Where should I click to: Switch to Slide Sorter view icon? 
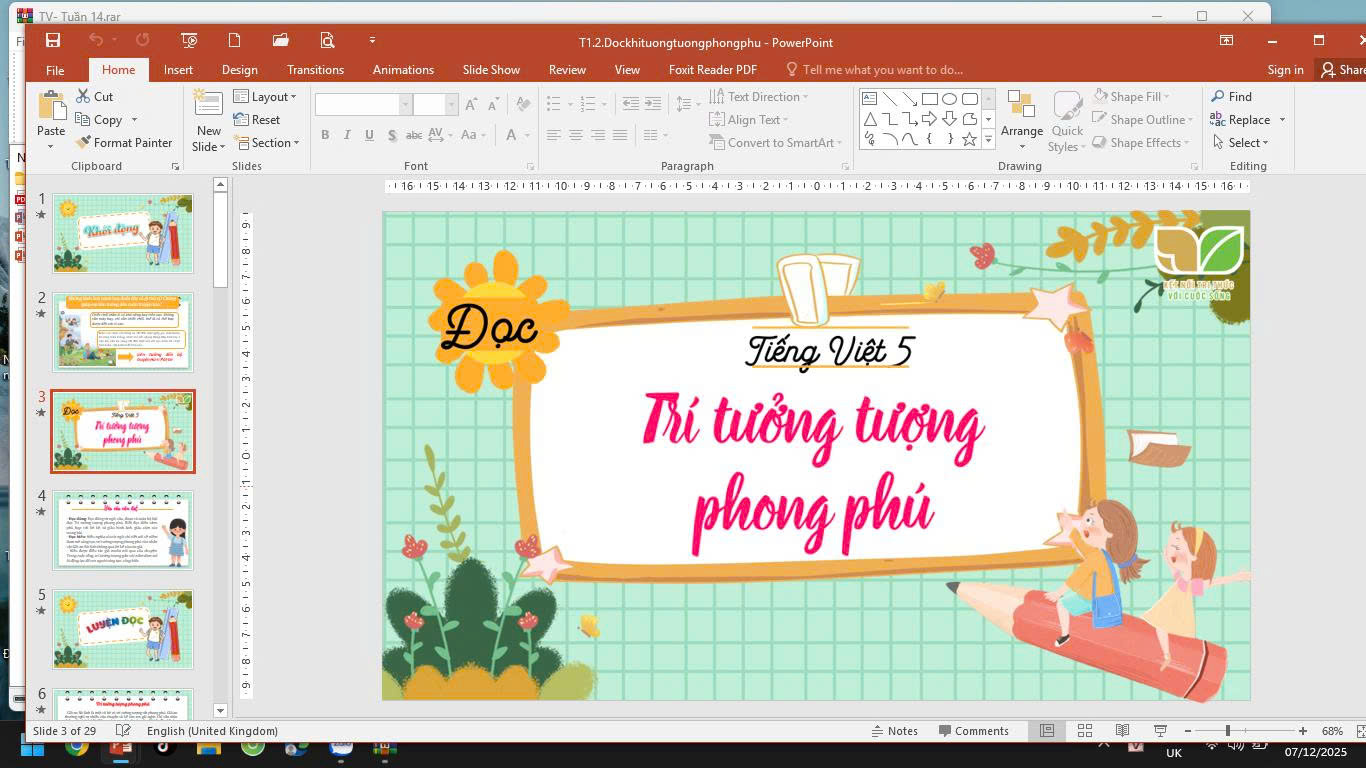point(1084,731)
